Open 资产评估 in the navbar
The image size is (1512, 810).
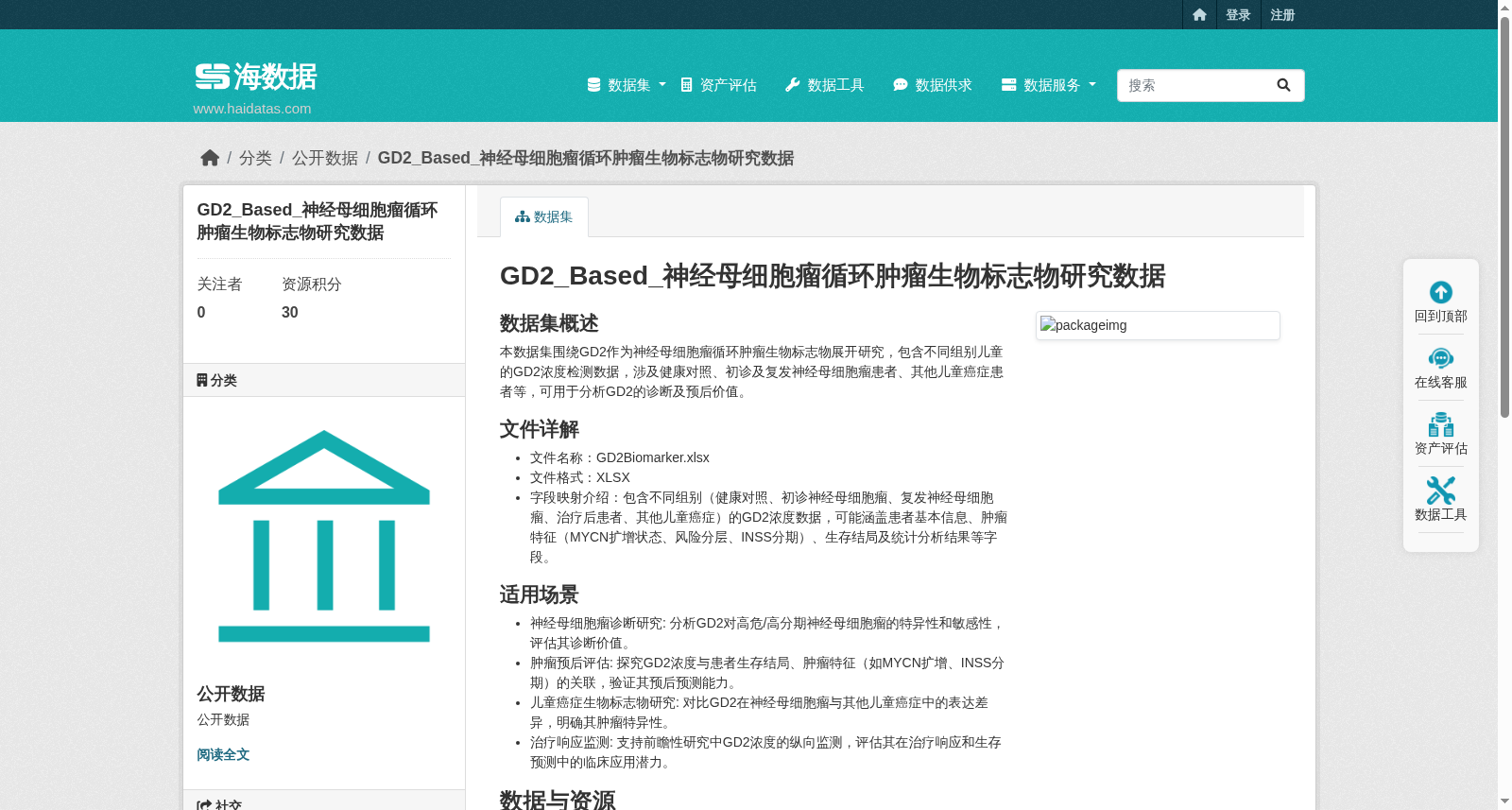point(719,85)
